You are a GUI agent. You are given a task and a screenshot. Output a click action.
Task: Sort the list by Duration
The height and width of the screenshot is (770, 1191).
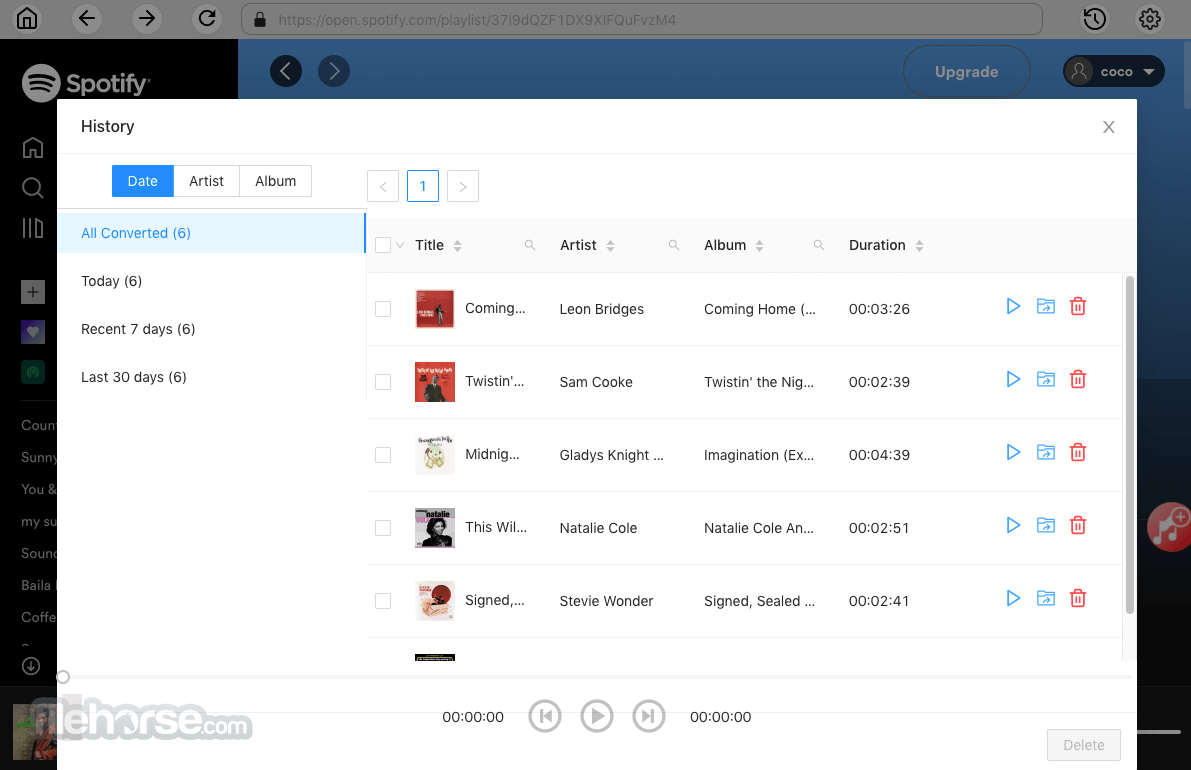point(919,245)
